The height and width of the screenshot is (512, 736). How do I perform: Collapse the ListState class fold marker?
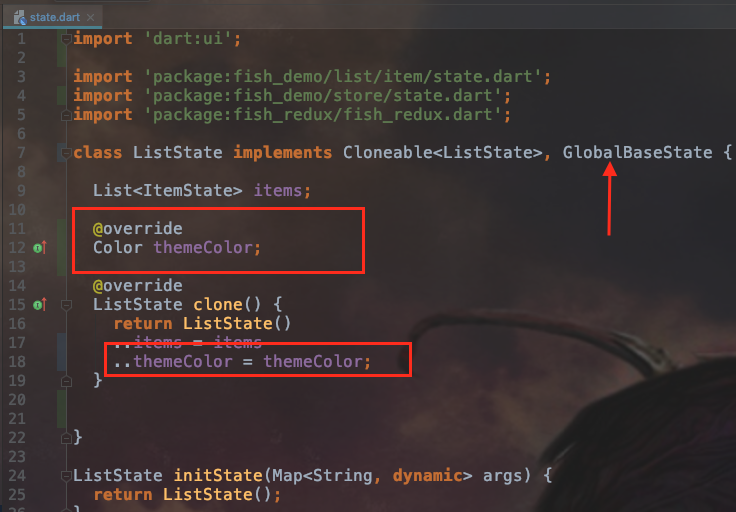pyautogui.click(x=66, y=153)
